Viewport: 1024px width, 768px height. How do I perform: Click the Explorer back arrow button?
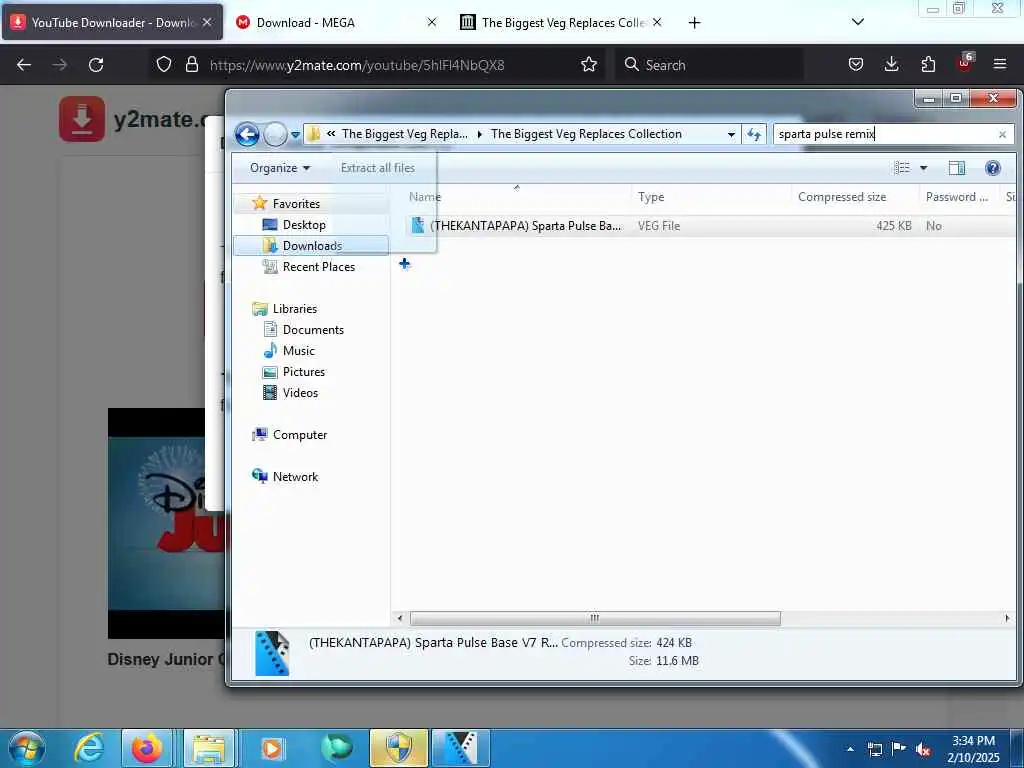(x=247, y=135)
